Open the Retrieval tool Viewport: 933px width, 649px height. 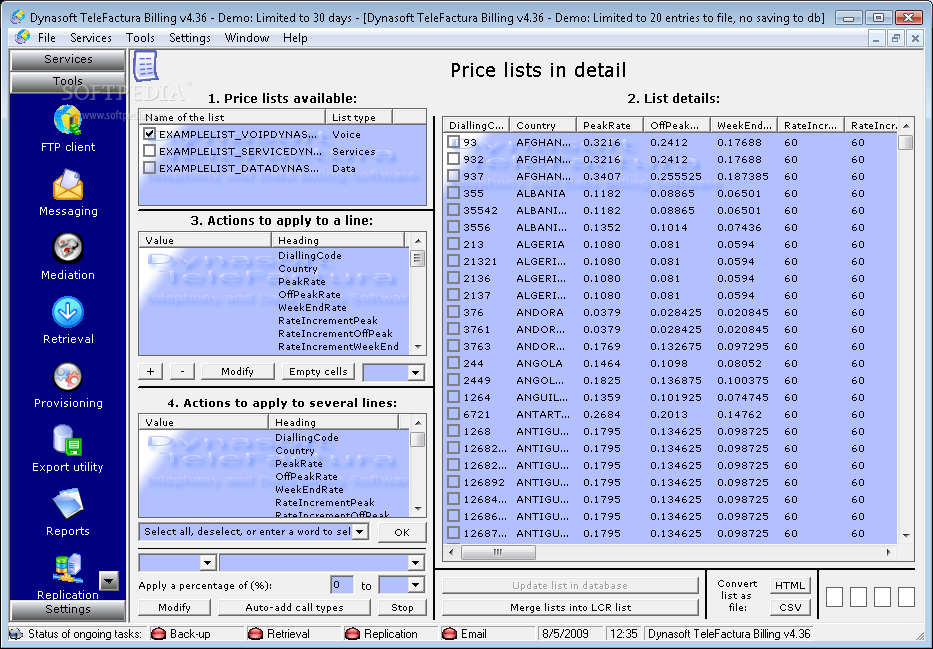68,321
